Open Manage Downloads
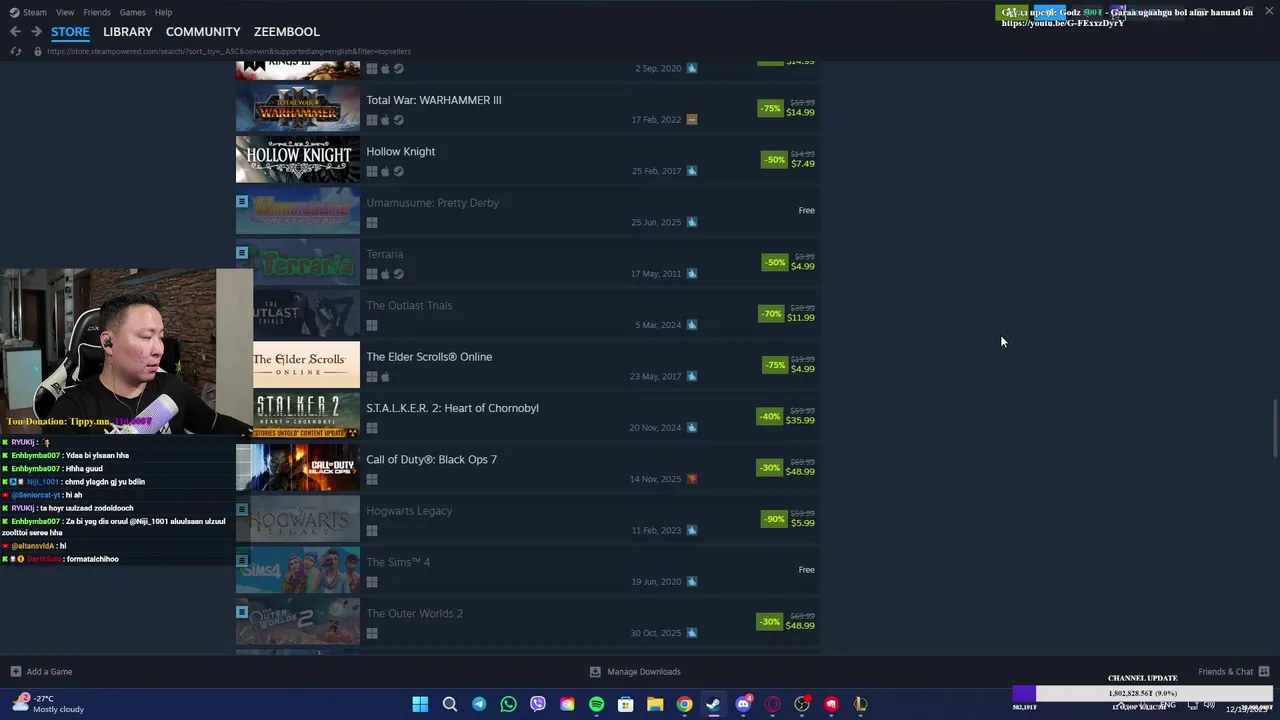Viewport: 1280px width, 720px height. click(x=635, y=672)
